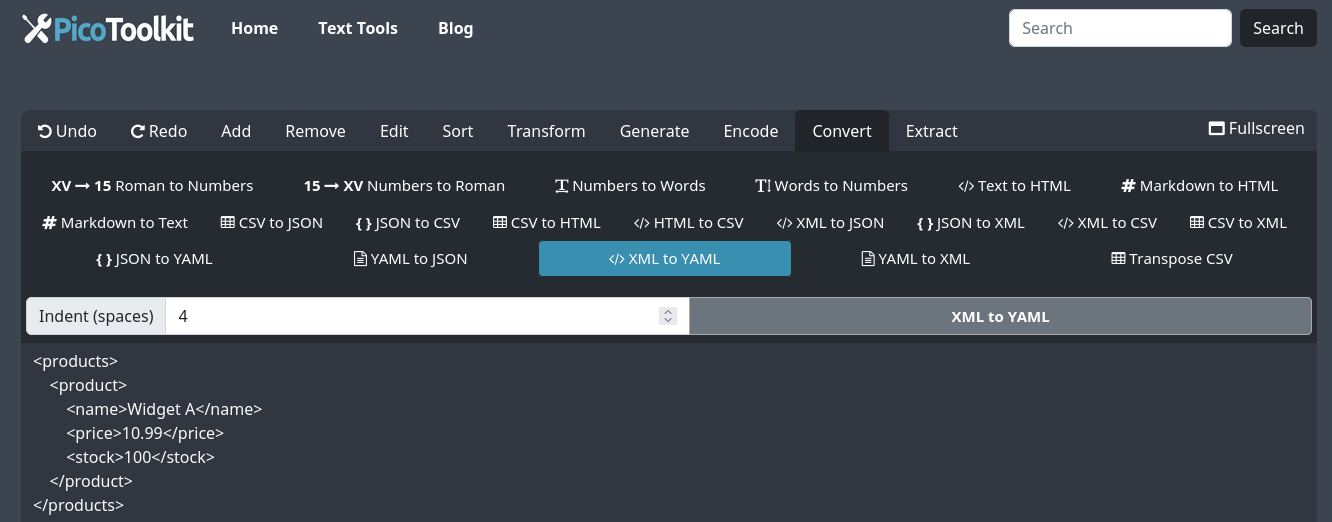Go to the Blog page
The width and height of the screenshot is (1332, 522).
pyautogui.click(x=455, y=28)
